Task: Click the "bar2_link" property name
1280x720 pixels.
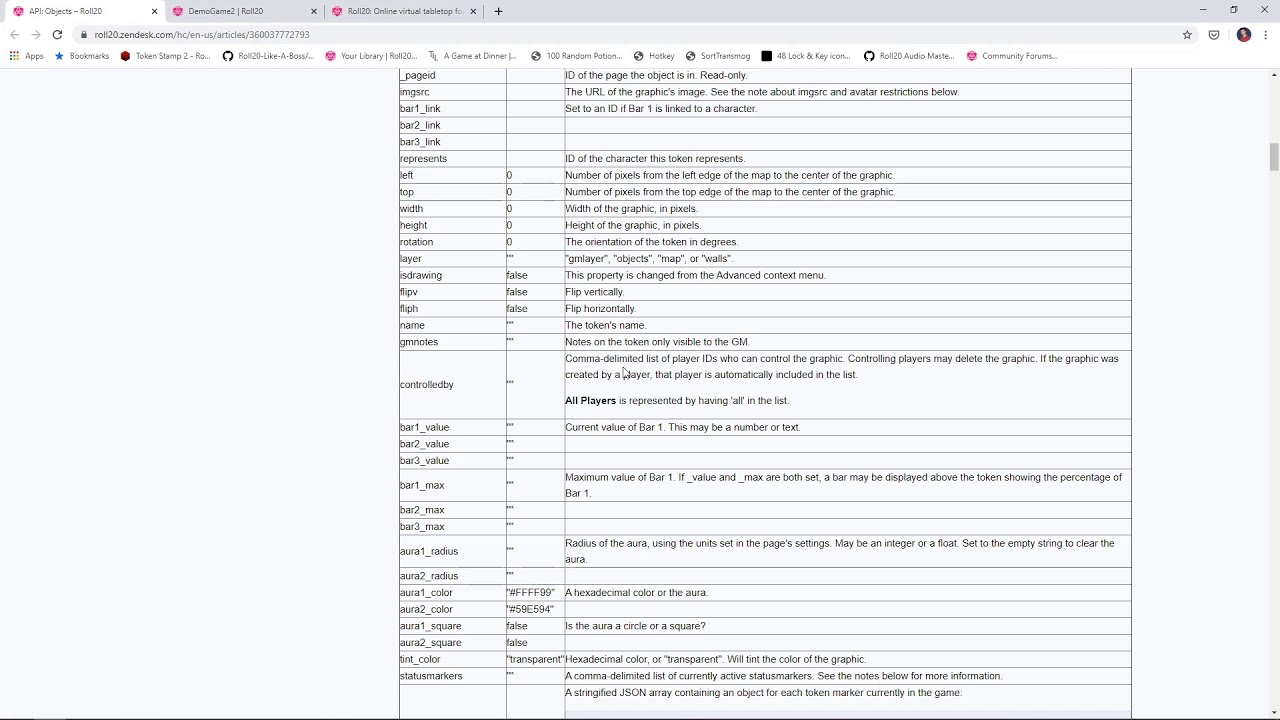Action: click(x=420, y=126)
